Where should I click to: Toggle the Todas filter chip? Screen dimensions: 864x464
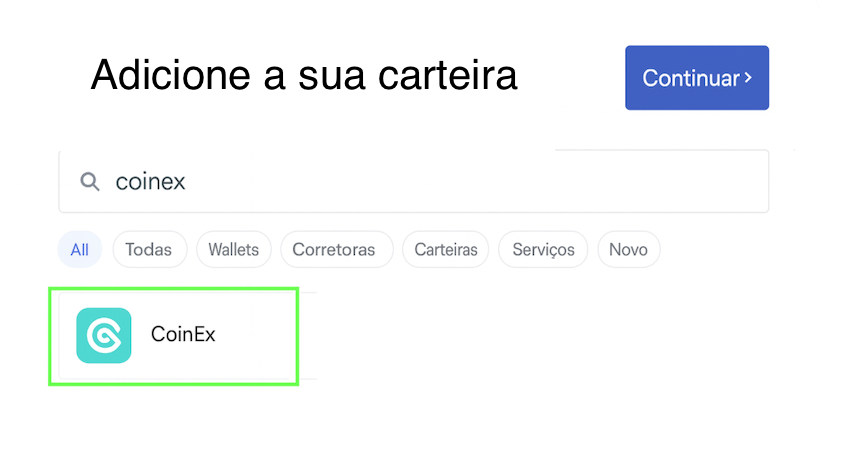149,250
